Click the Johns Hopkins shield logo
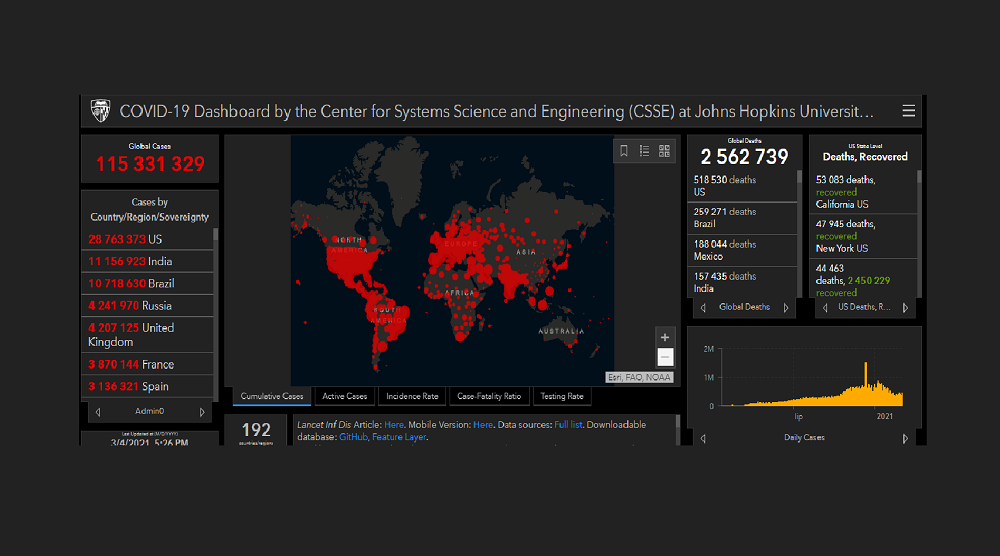1000x556 pixels. [100, 111]
